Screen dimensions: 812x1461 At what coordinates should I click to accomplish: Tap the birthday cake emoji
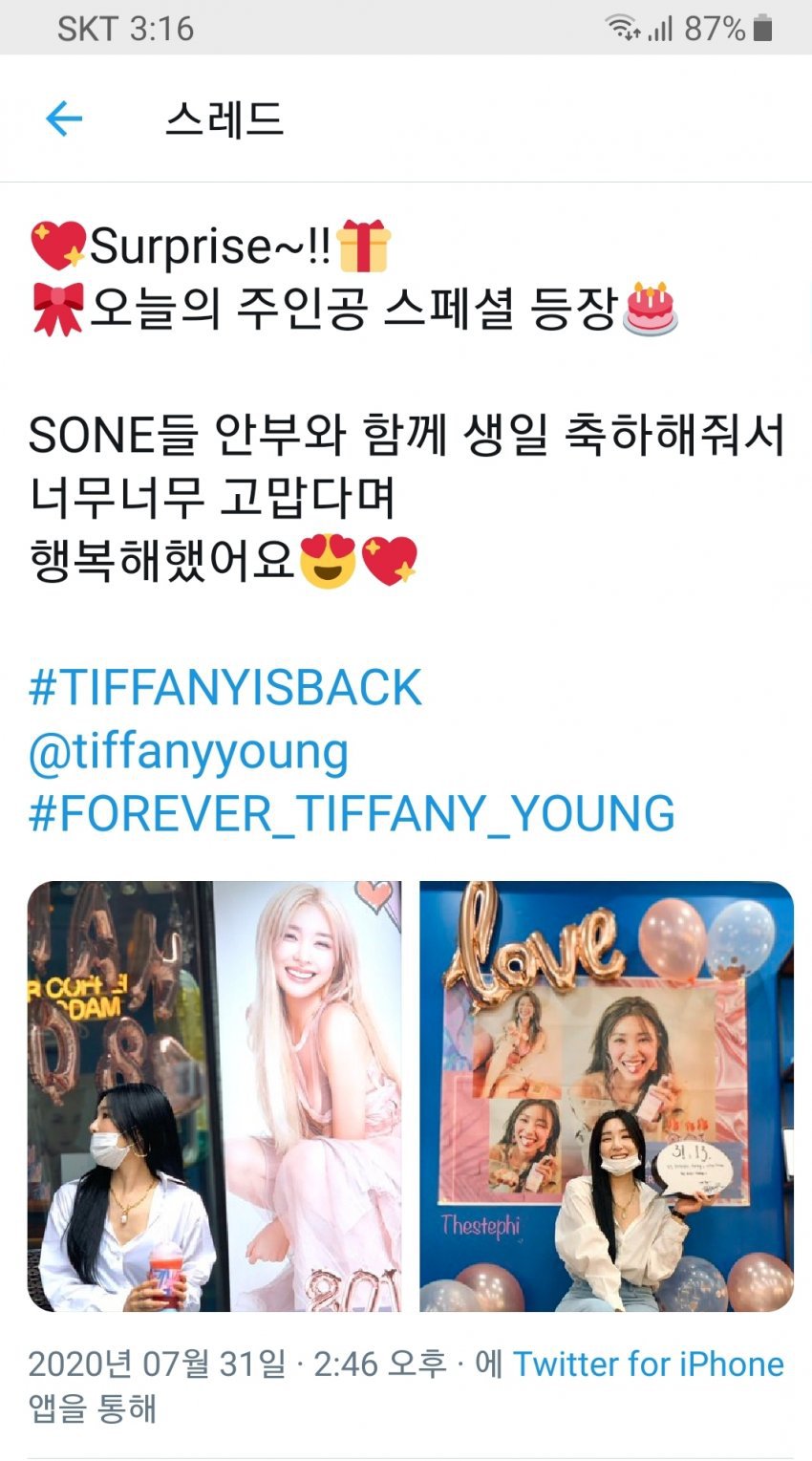click(650, 309)
